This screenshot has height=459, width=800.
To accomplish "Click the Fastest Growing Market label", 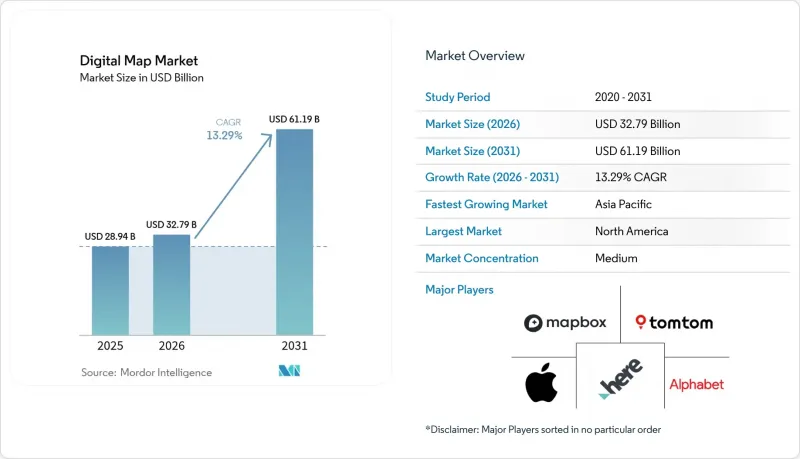I will [486, 204].
